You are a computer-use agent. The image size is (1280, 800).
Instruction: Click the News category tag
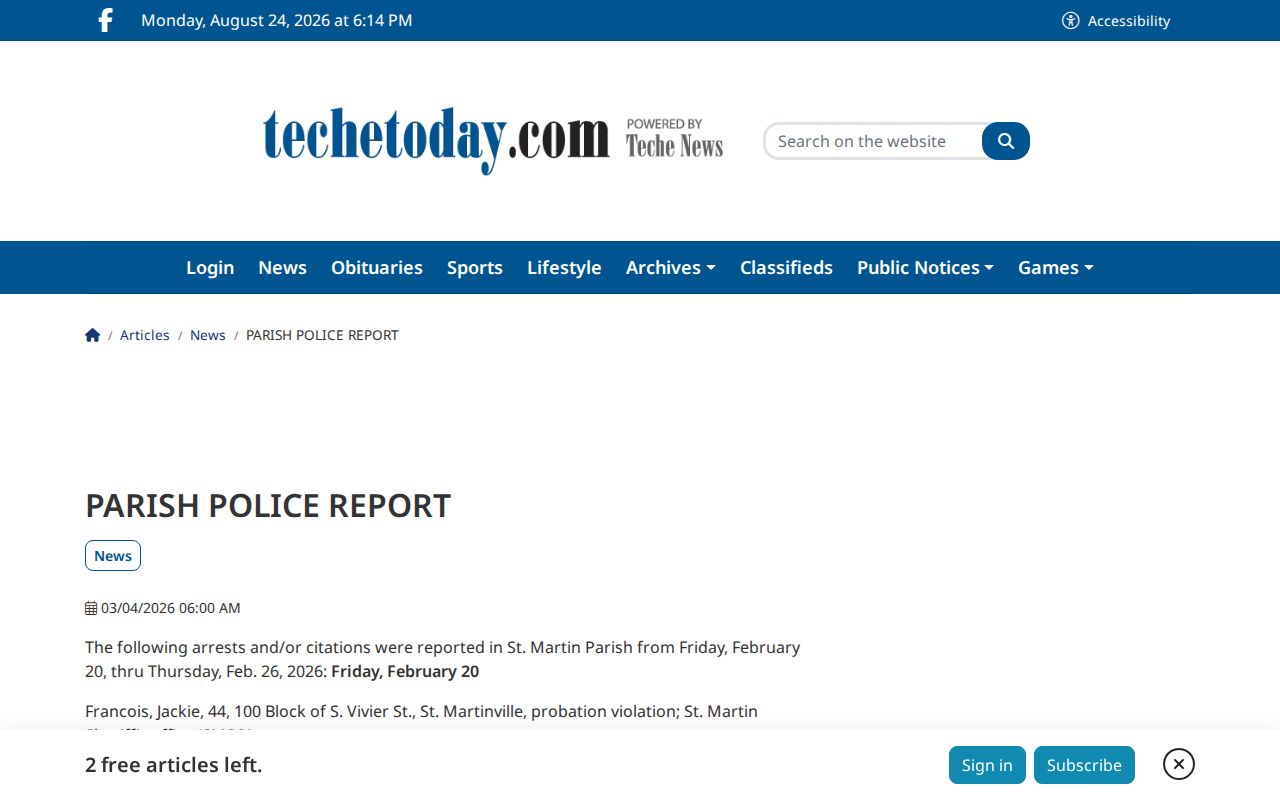113,556
